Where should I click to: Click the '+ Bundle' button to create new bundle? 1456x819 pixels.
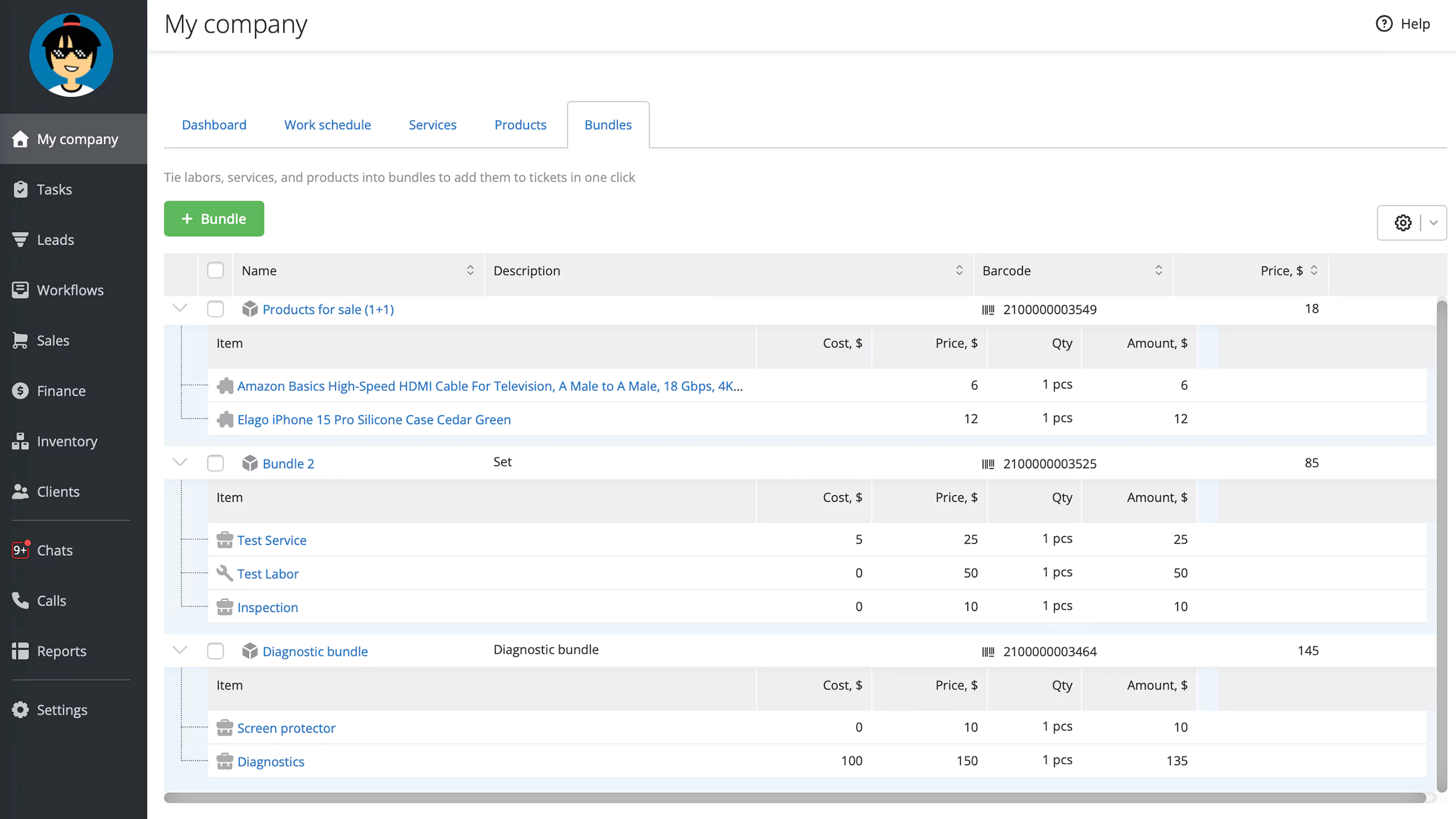click(x=214, y=218)
